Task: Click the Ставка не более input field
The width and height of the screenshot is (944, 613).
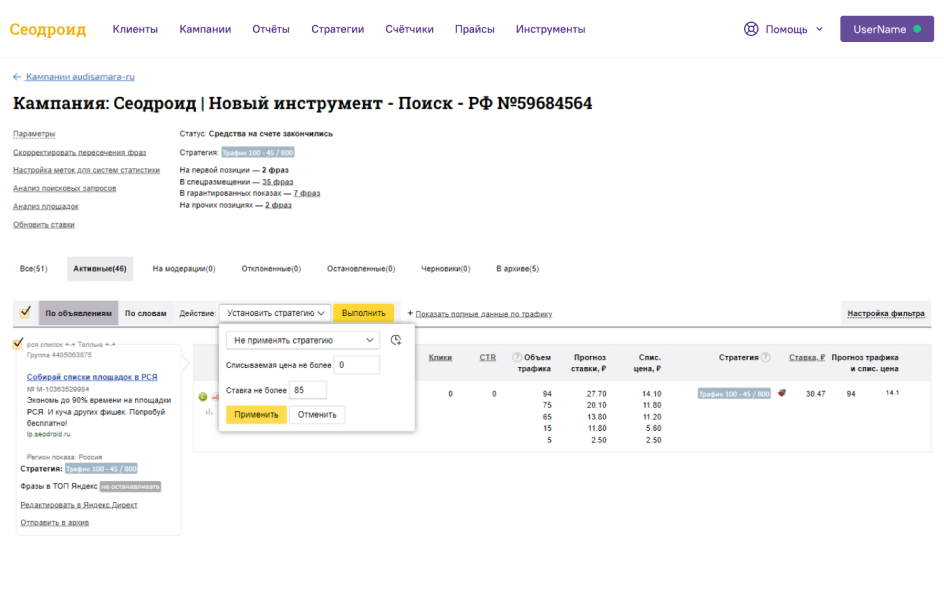Action: click(308, 390)
